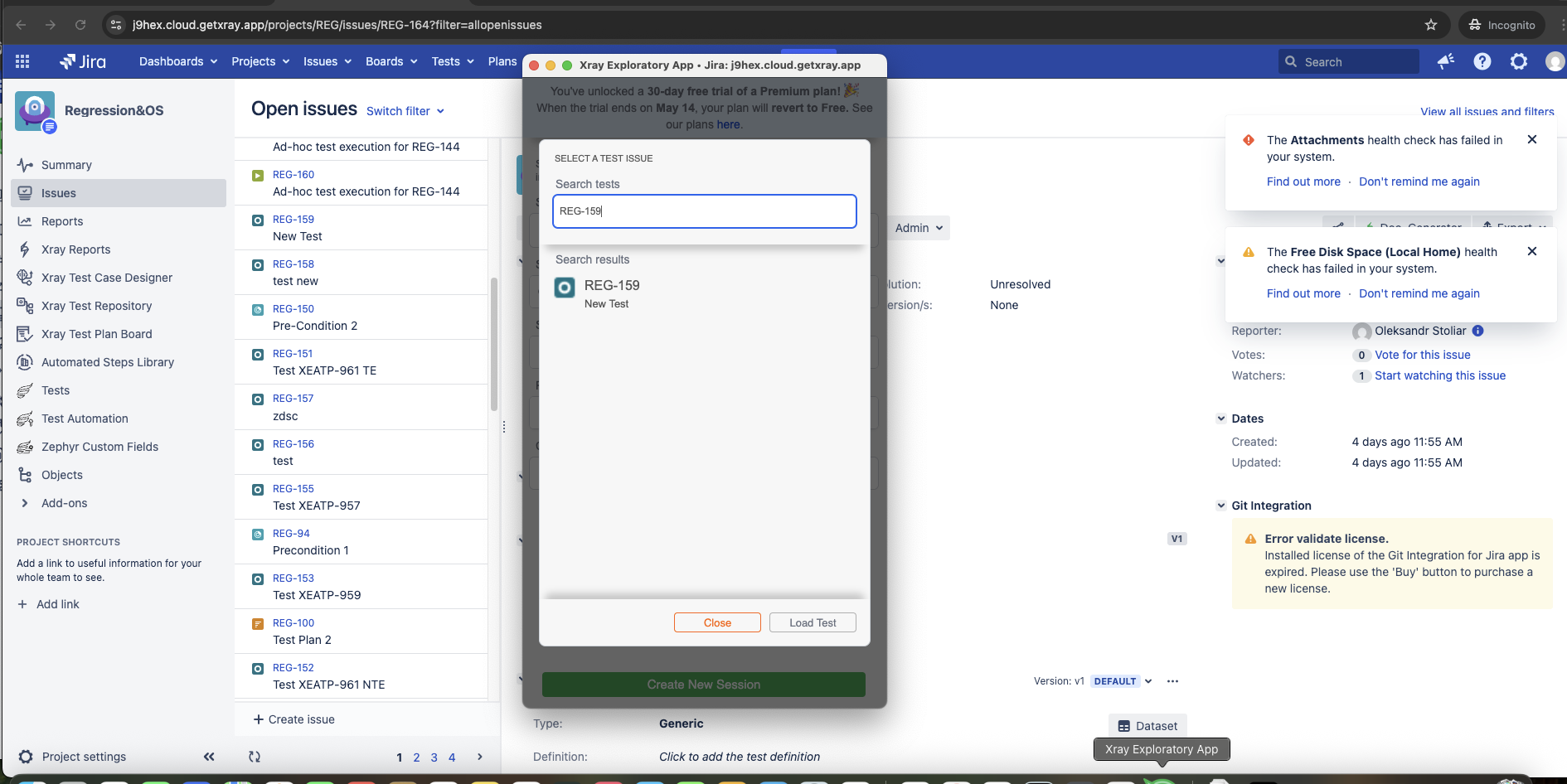
Task: Expand the Projects menu
Action: pos(260,61)
